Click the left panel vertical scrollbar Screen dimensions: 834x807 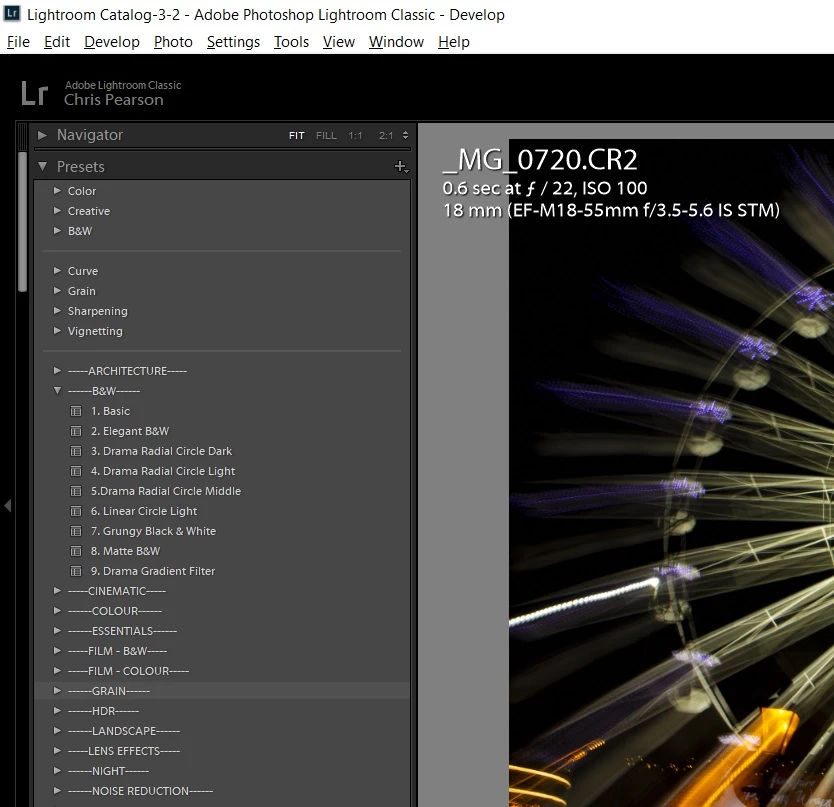coord(22,221)
